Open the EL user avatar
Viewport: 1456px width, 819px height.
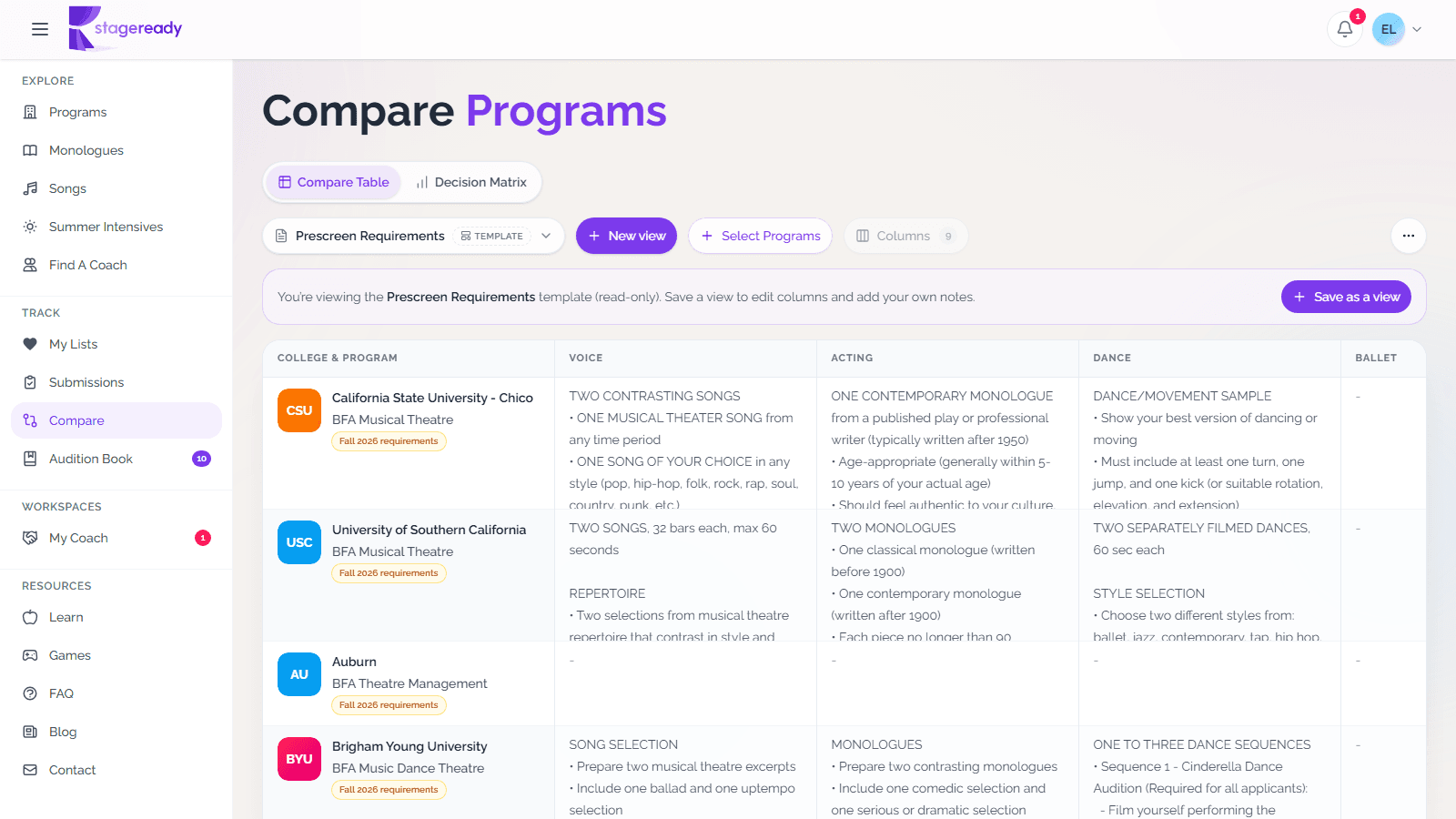click(x=1389, y=29)
